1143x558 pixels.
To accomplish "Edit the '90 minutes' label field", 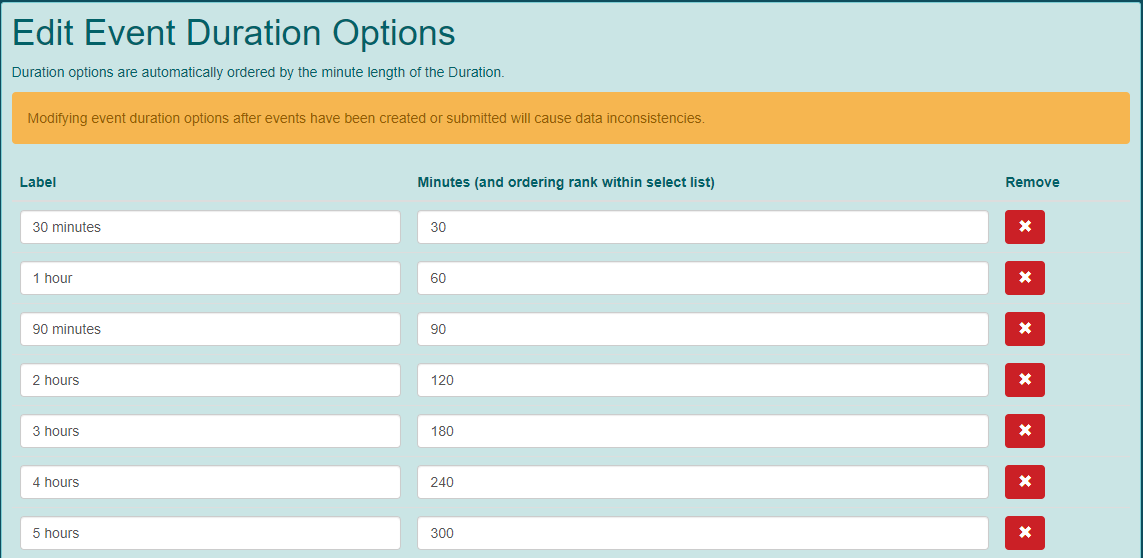I will [210, 329].
